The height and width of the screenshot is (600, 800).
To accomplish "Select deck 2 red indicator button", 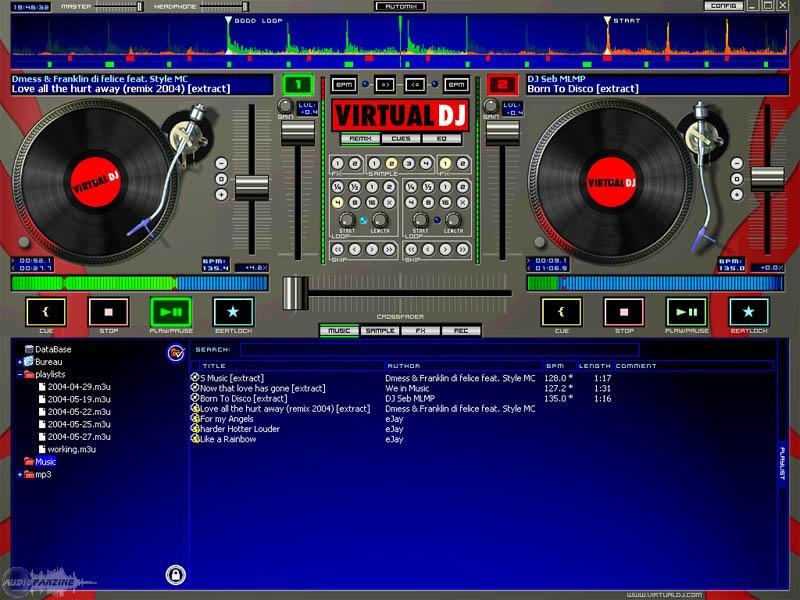I will click(x=503, y=85).
